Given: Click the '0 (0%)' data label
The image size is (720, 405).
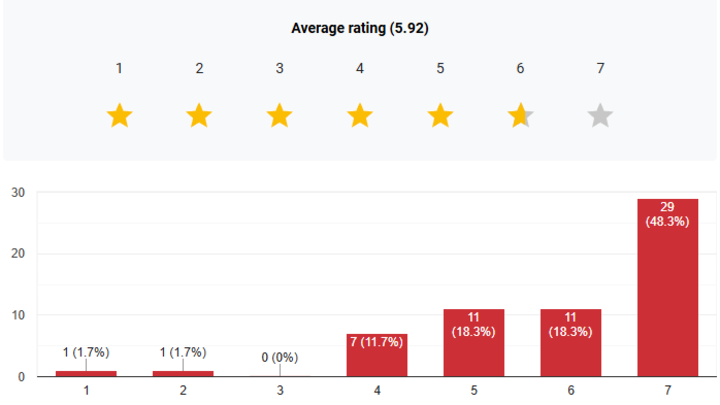Looking at the screenshot, I should [x=279, y=357].
